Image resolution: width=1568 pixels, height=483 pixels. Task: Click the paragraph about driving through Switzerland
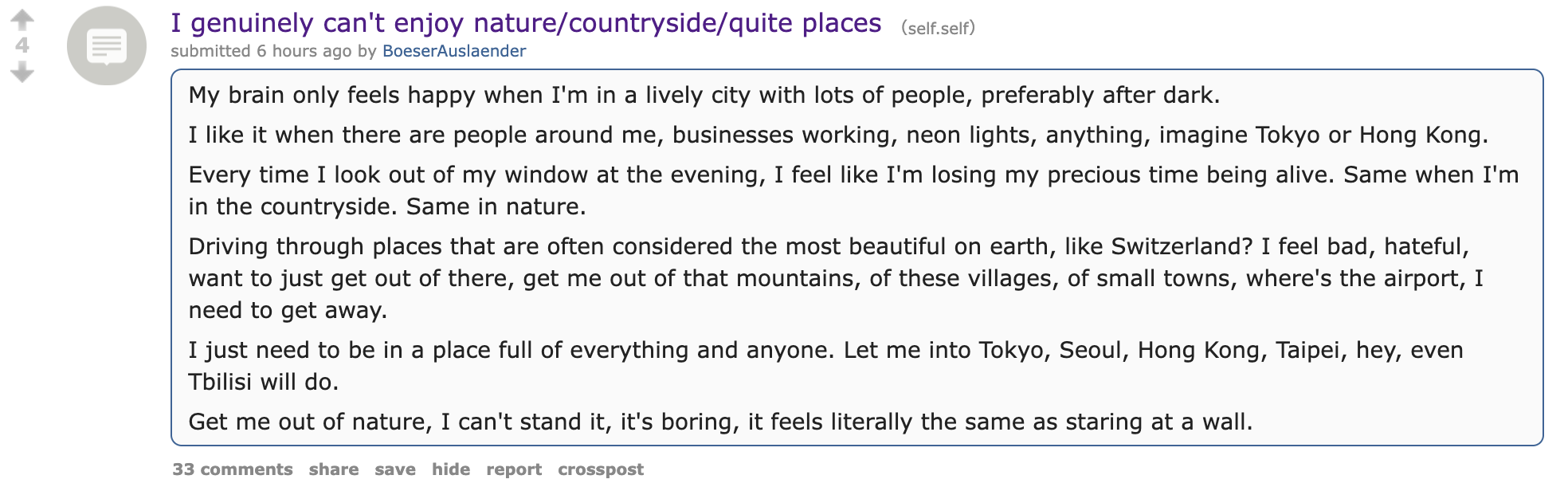pyautogui.click(x=836, y=278)
